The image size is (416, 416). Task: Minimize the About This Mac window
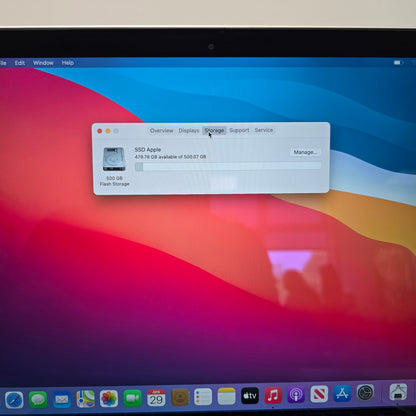[x=108, y=131]
